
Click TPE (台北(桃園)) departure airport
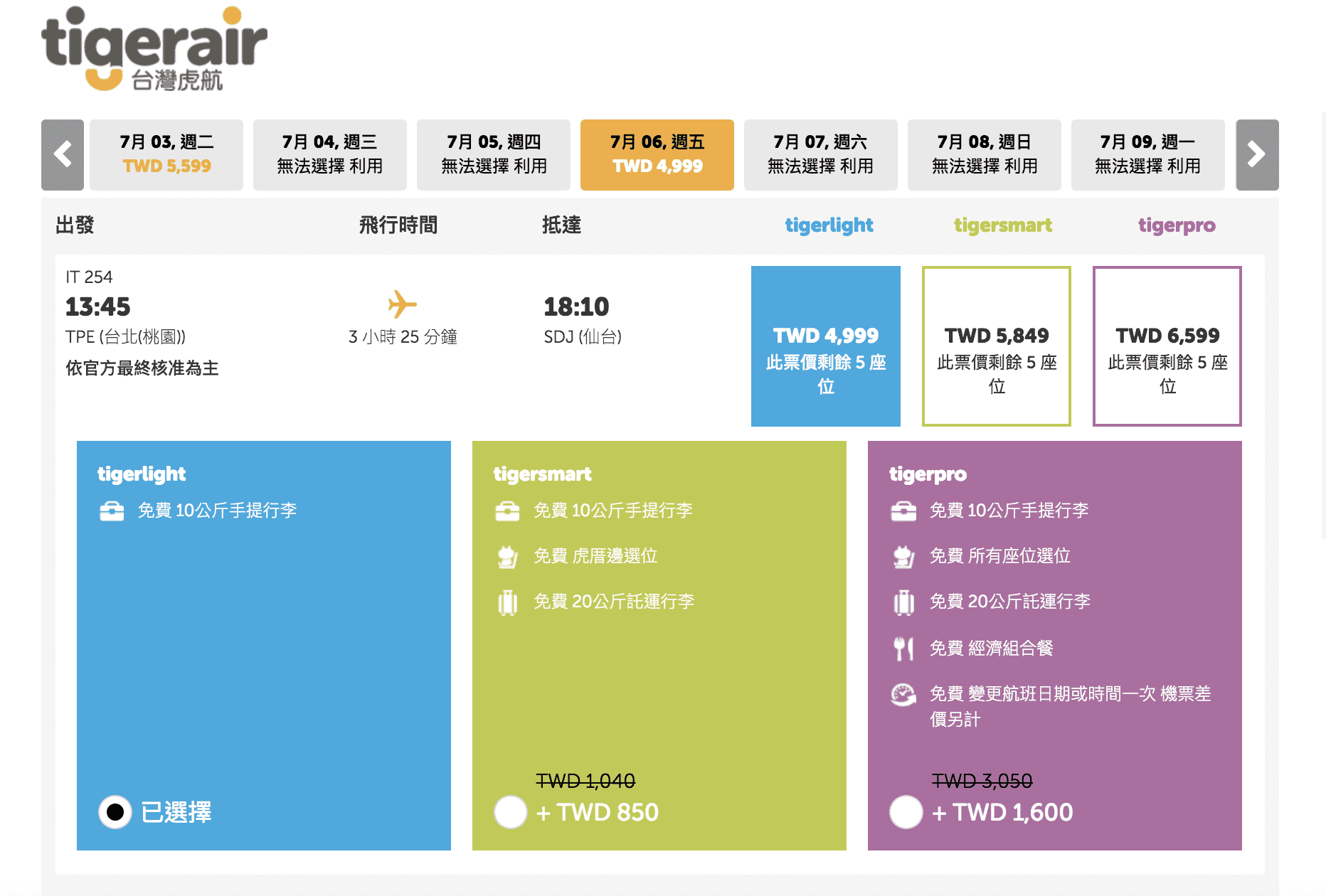[x=126, y=337]
